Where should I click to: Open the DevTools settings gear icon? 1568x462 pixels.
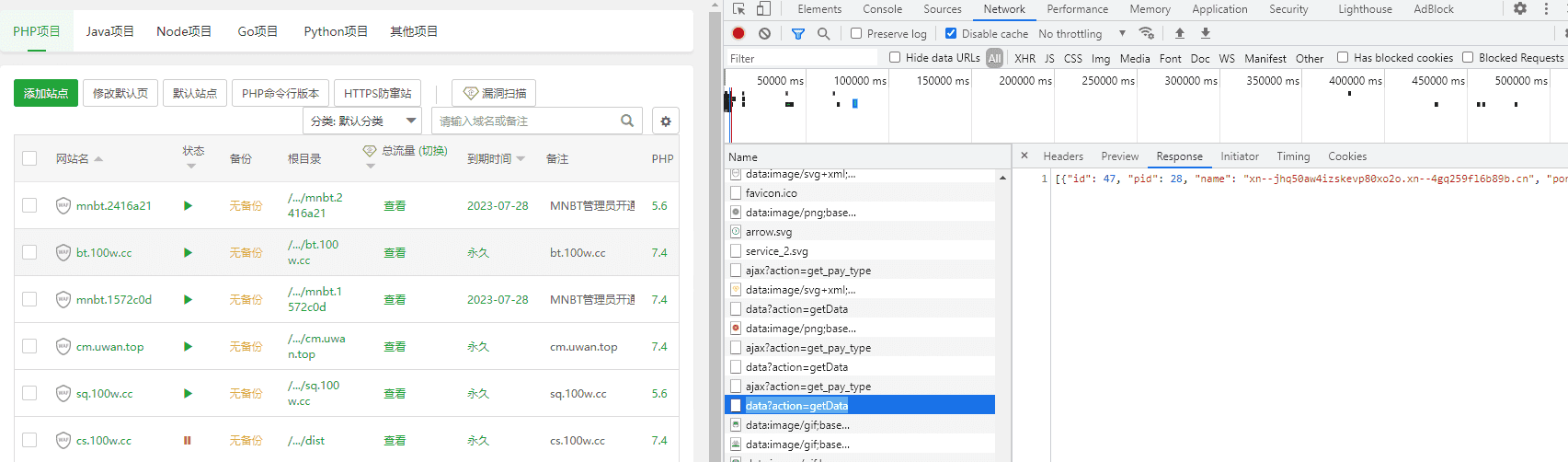pyautogui.click(x=1520, y=8)
